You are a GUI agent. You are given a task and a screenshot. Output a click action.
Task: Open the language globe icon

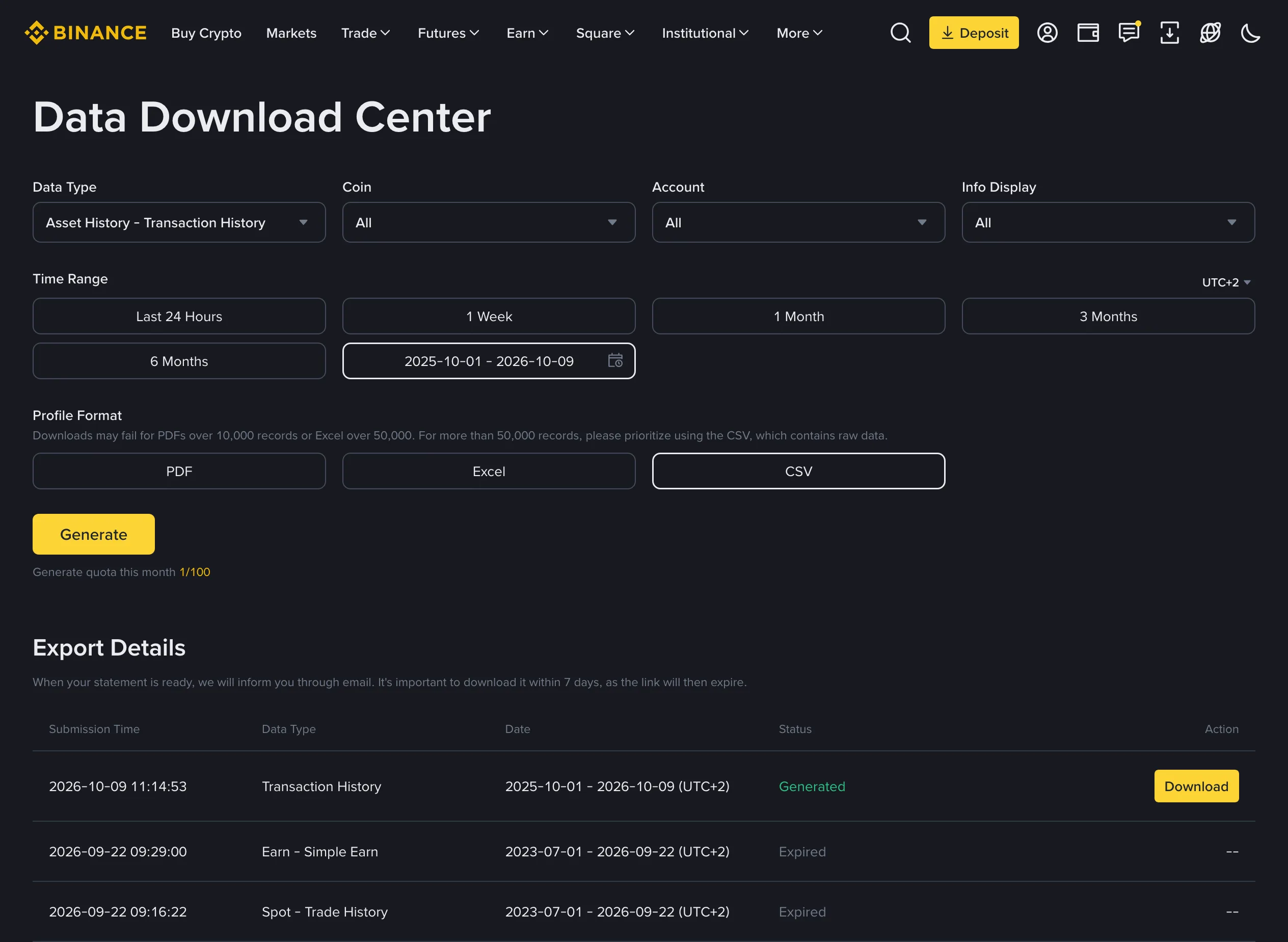coord(1210,33)
